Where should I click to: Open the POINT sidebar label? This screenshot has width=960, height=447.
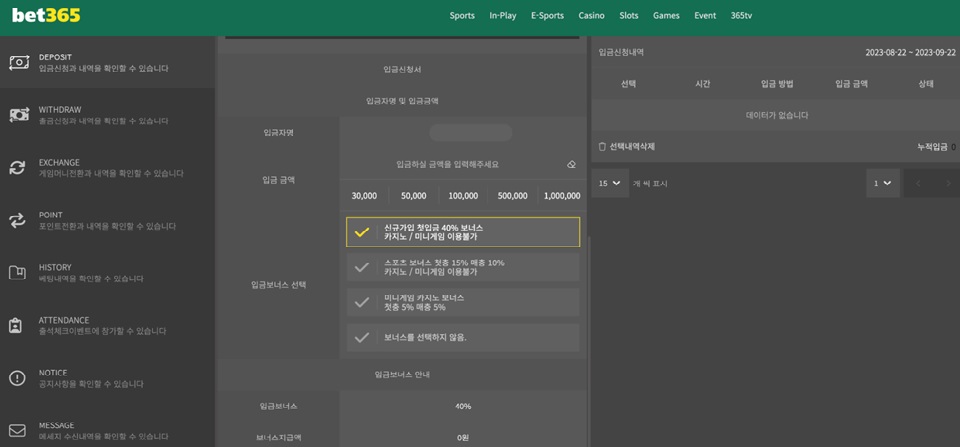click(x=51, y=215)
